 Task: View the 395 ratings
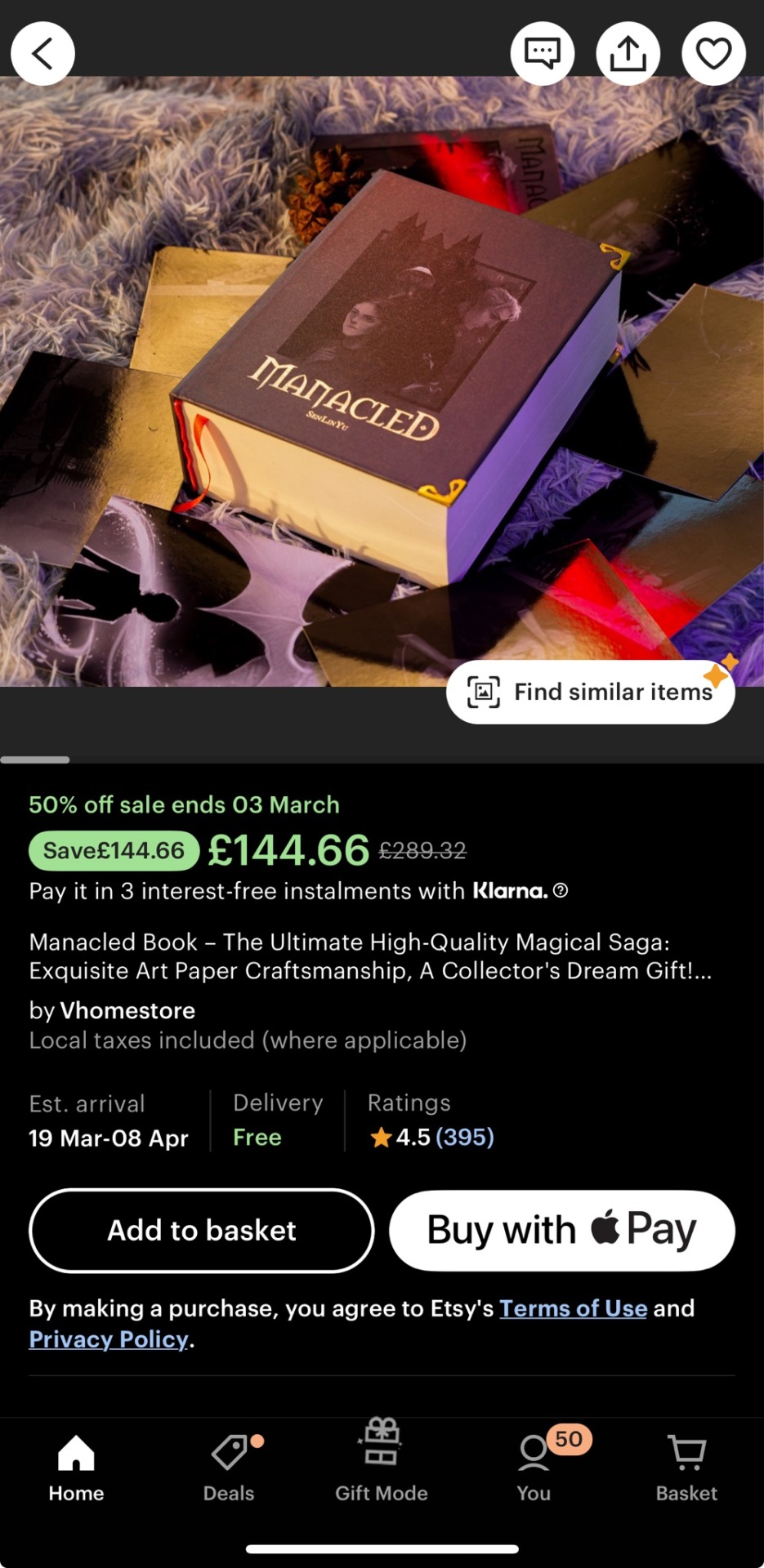click(x=464, y=1137)
